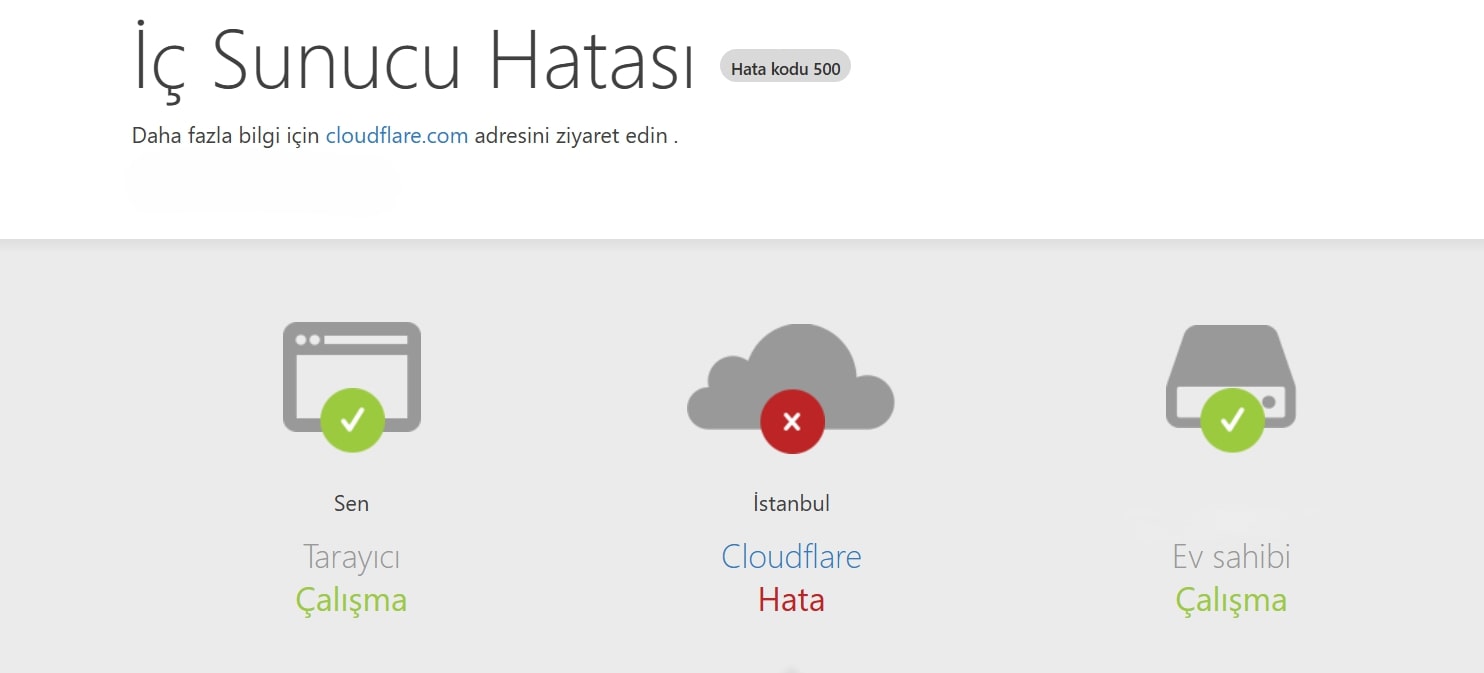Click the Ev sahibi label text

click(x=1230, y=556)
